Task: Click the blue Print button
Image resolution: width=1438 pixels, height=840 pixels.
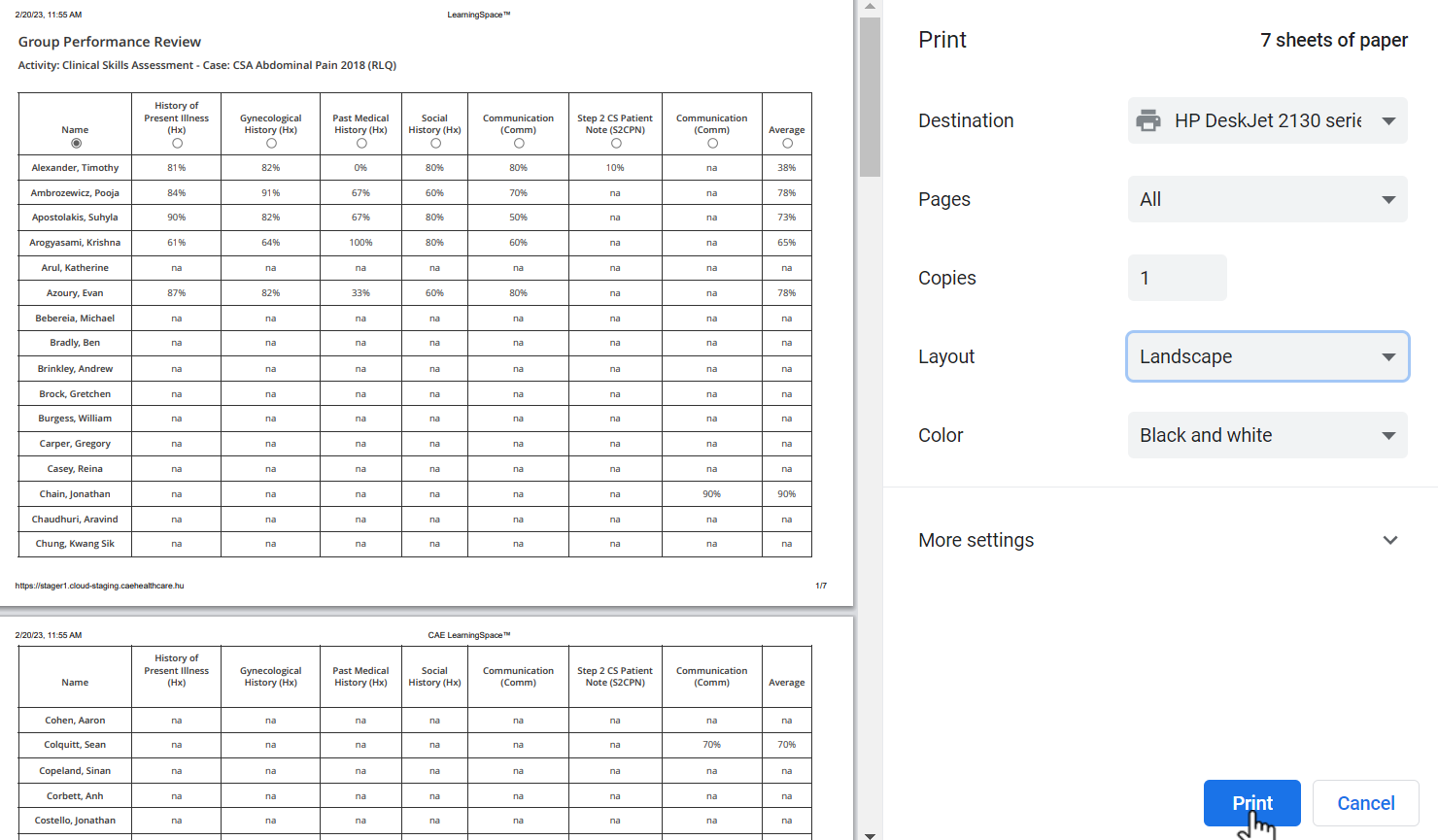Action: click(x=1251, y=803)
